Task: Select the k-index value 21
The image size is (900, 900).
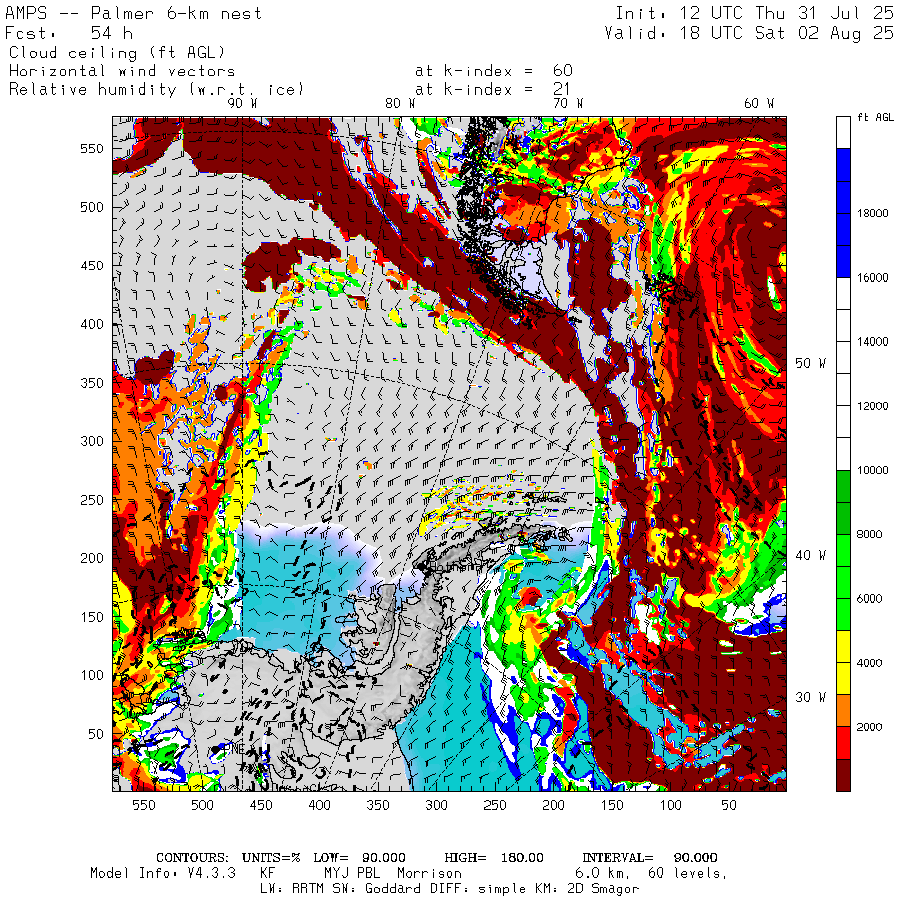Action: tap(561, 89)
